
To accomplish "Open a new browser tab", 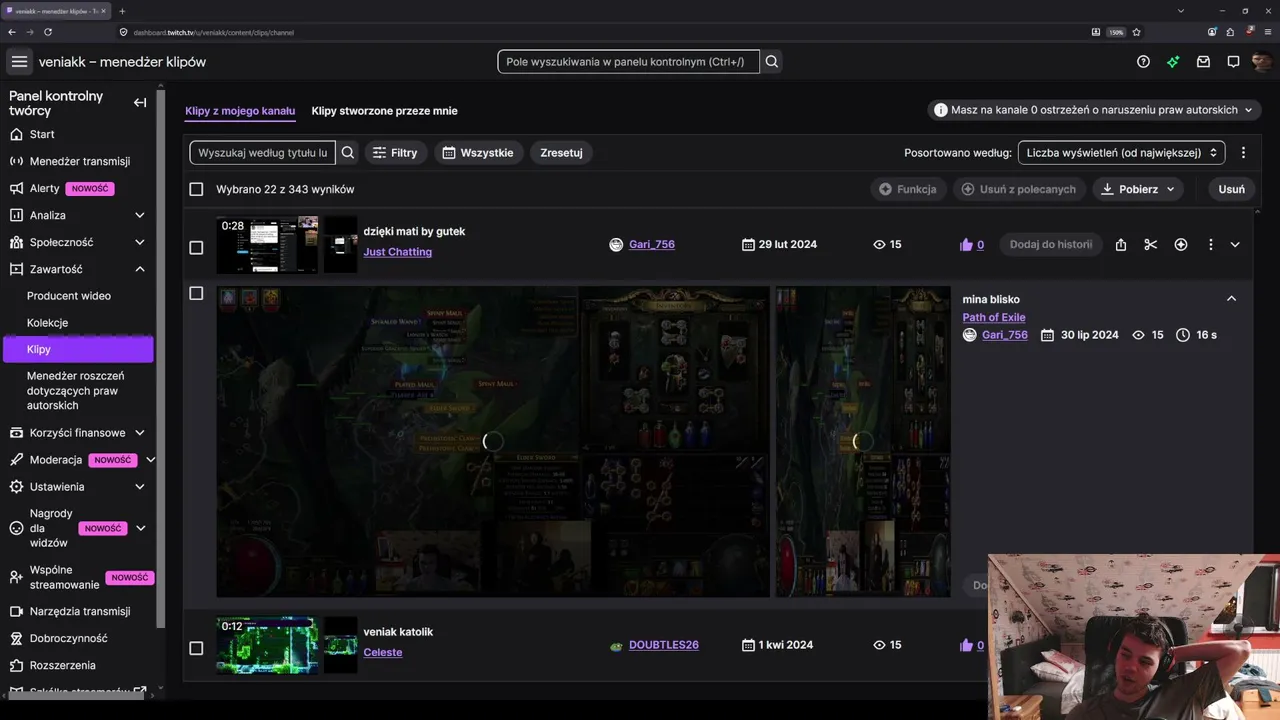I will pyautogui.click(x=122, y=11).
